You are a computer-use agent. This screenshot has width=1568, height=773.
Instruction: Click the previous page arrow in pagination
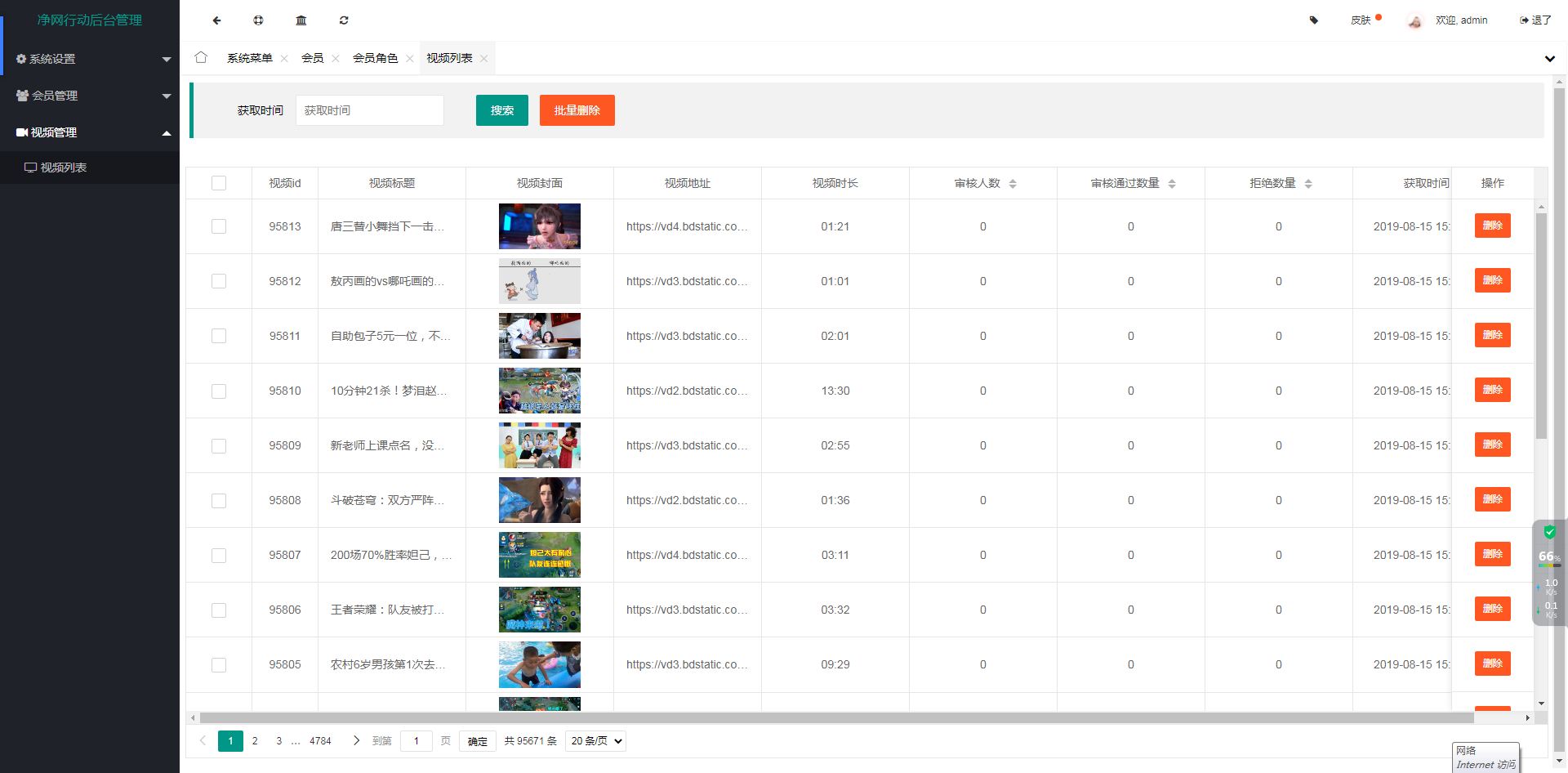tap(203, 740)
